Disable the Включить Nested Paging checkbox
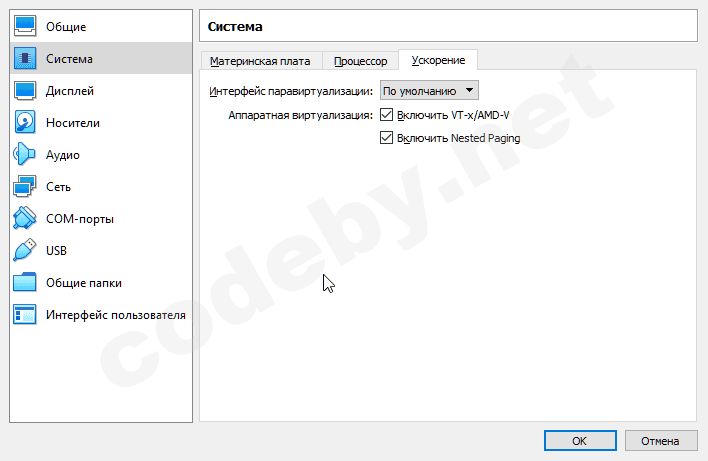This screenshot has height=461, width=708. (x=387, y=138)
